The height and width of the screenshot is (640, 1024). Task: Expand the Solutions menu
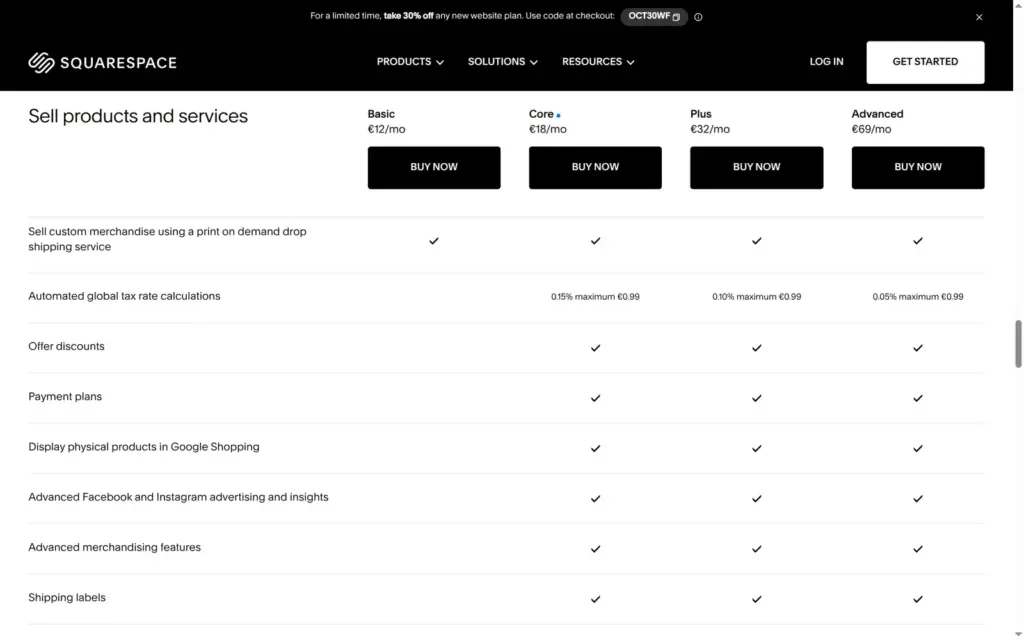coord(502,62)
